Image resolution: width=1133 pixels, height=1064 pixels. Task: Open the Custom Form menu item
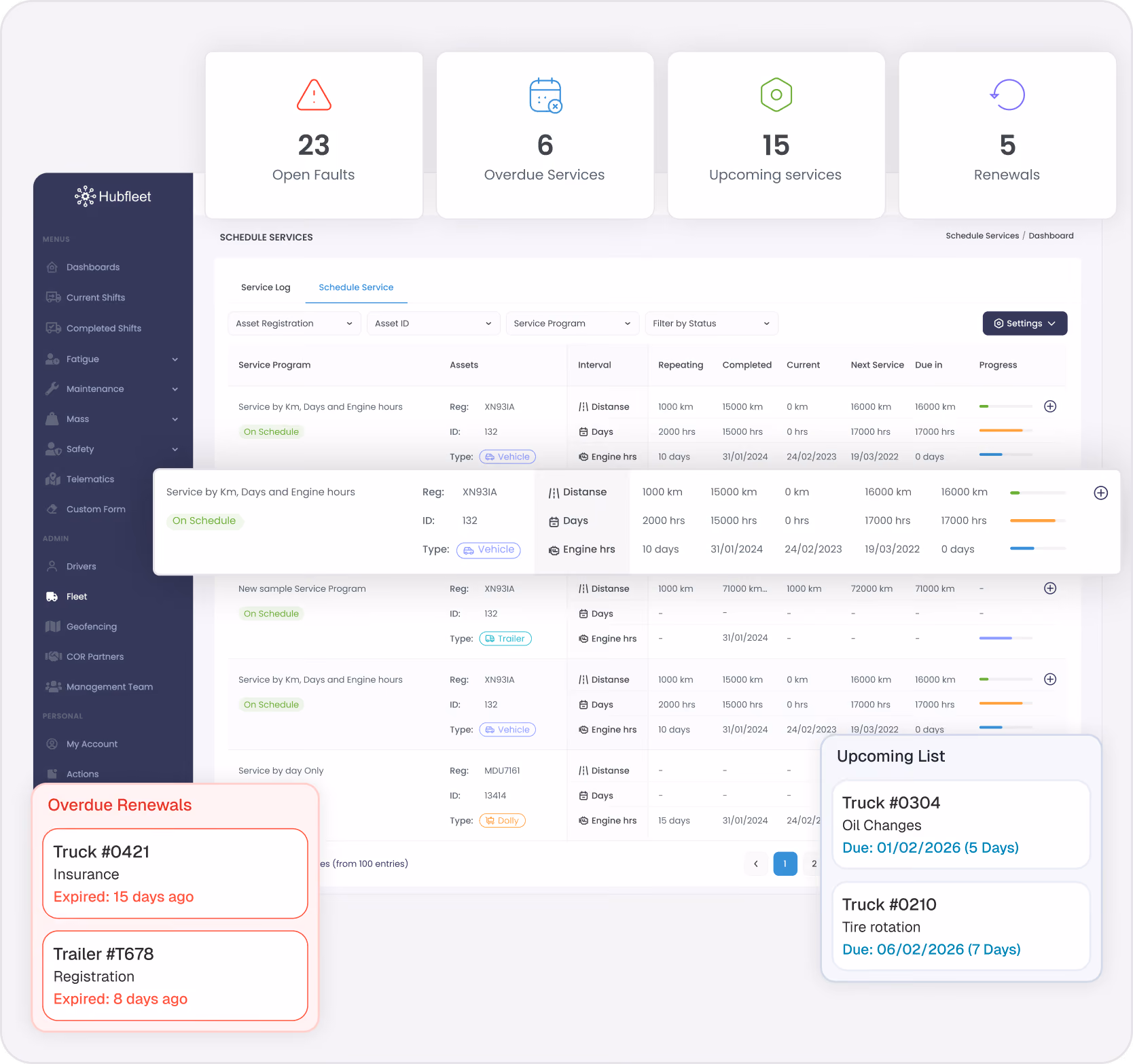pos(96,509)
